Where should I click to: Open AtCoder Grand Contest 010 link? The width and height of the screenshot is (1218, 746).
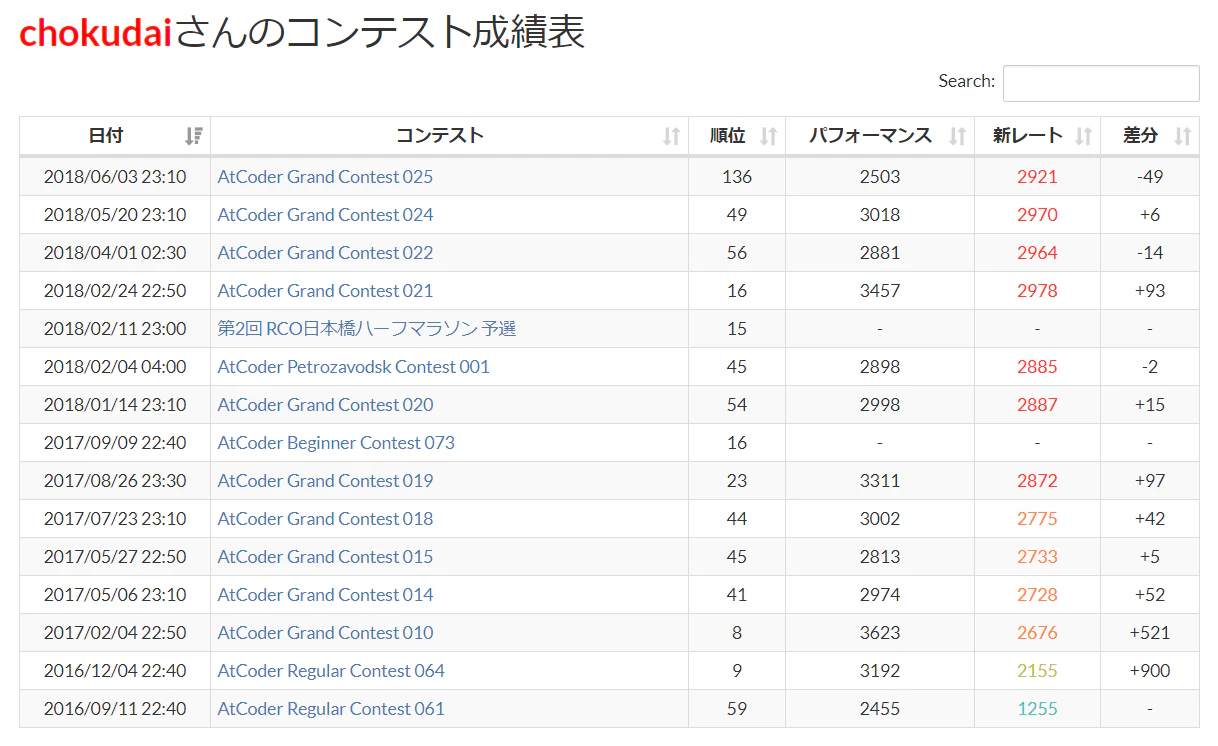(325, 633)
